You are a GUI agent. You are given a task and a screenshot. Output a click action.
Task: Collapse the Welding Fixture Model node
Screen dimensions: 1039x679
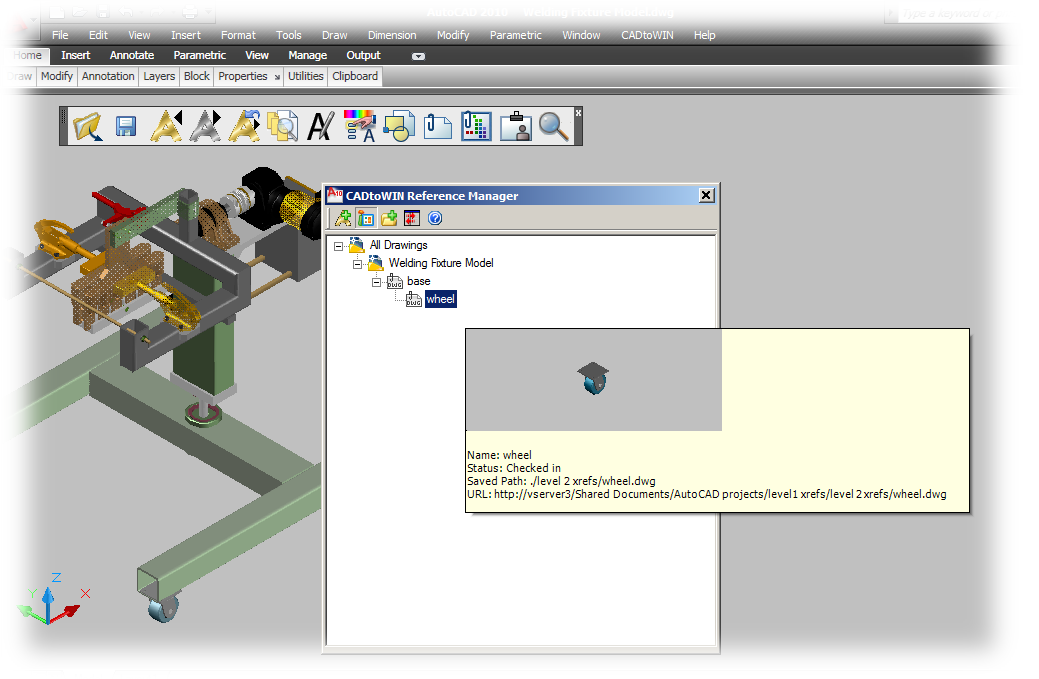358,264
